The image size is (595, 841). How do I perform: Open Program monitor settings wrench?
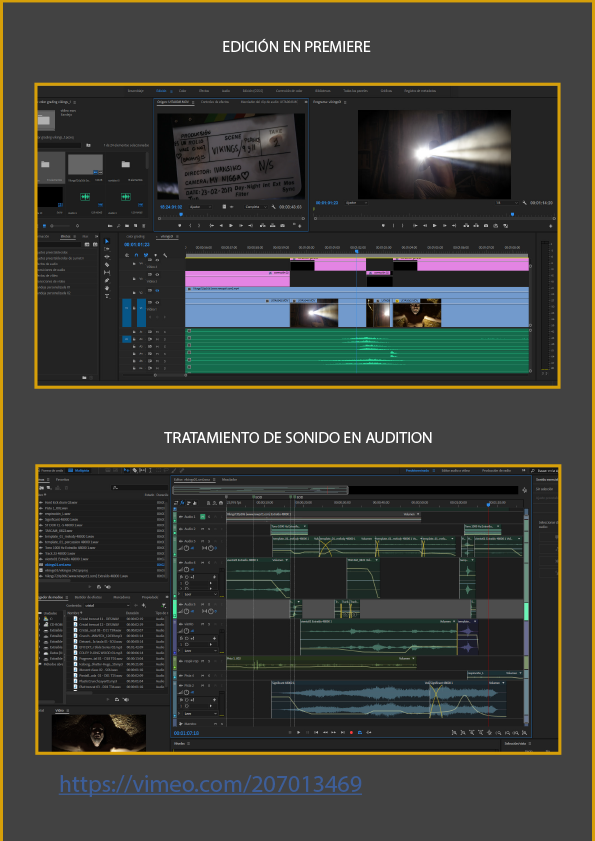click(525, 203)
